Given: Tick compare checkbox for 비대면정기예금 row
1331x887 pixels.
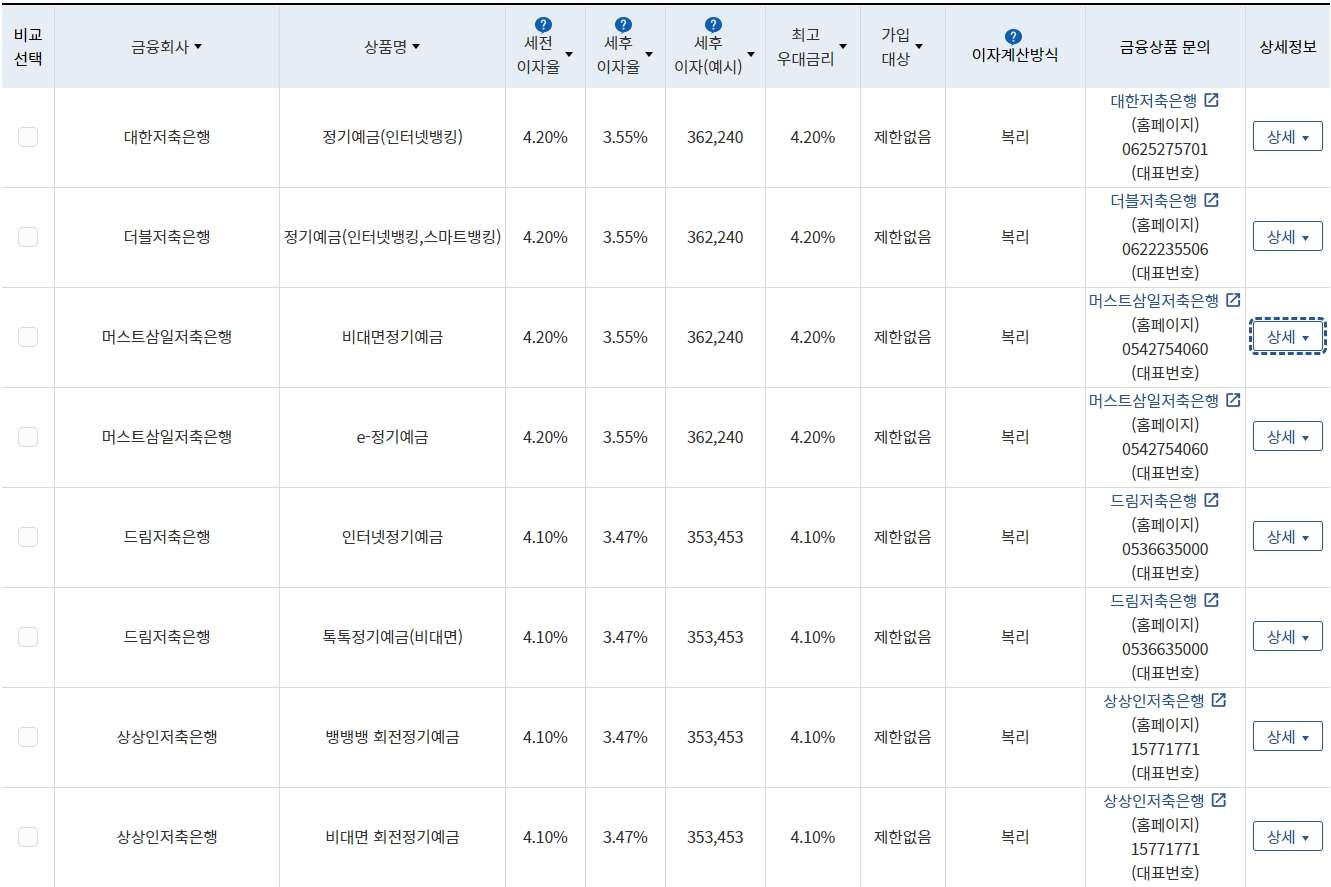Looking at the screenshot, I should click(28, 337).
